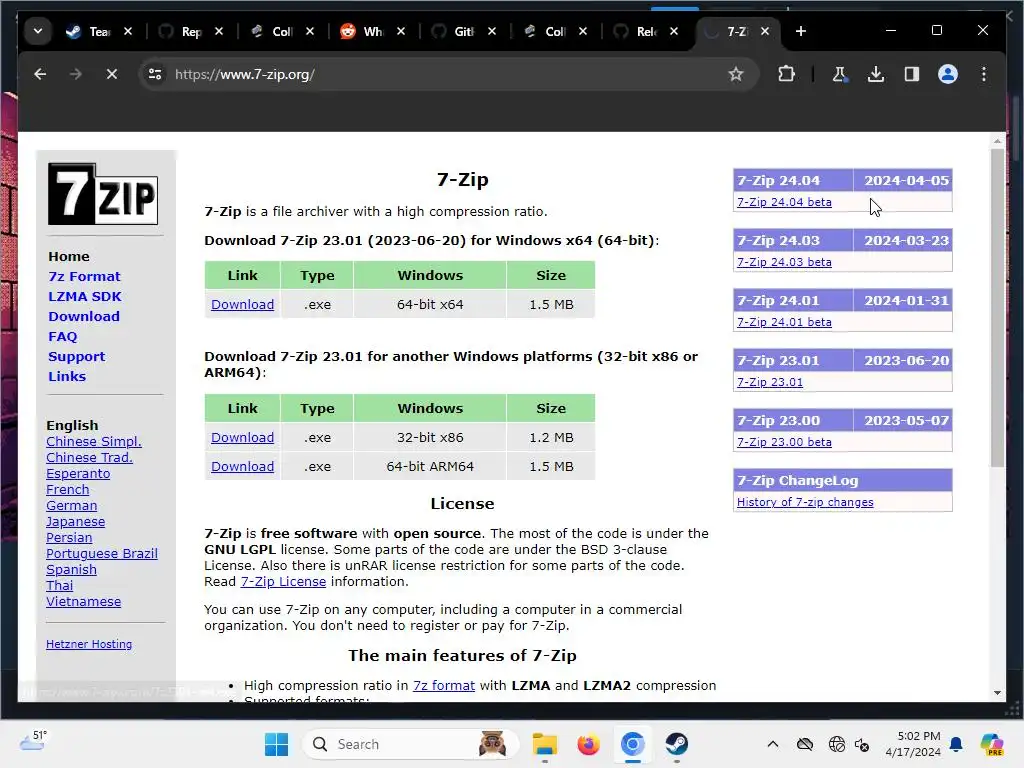Click the browser back arrow
The height and width of the screenshot is (768, 1024).
coord(40,74)
